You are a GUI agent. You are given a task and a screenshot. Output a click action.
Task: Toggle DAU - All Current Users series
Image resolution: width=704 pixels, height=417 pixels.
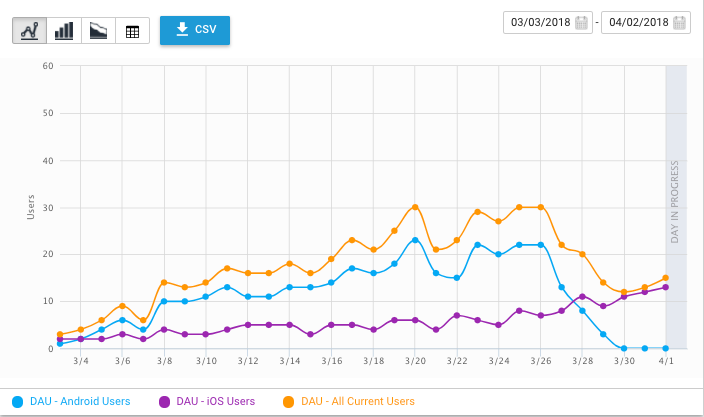[357, 401]
